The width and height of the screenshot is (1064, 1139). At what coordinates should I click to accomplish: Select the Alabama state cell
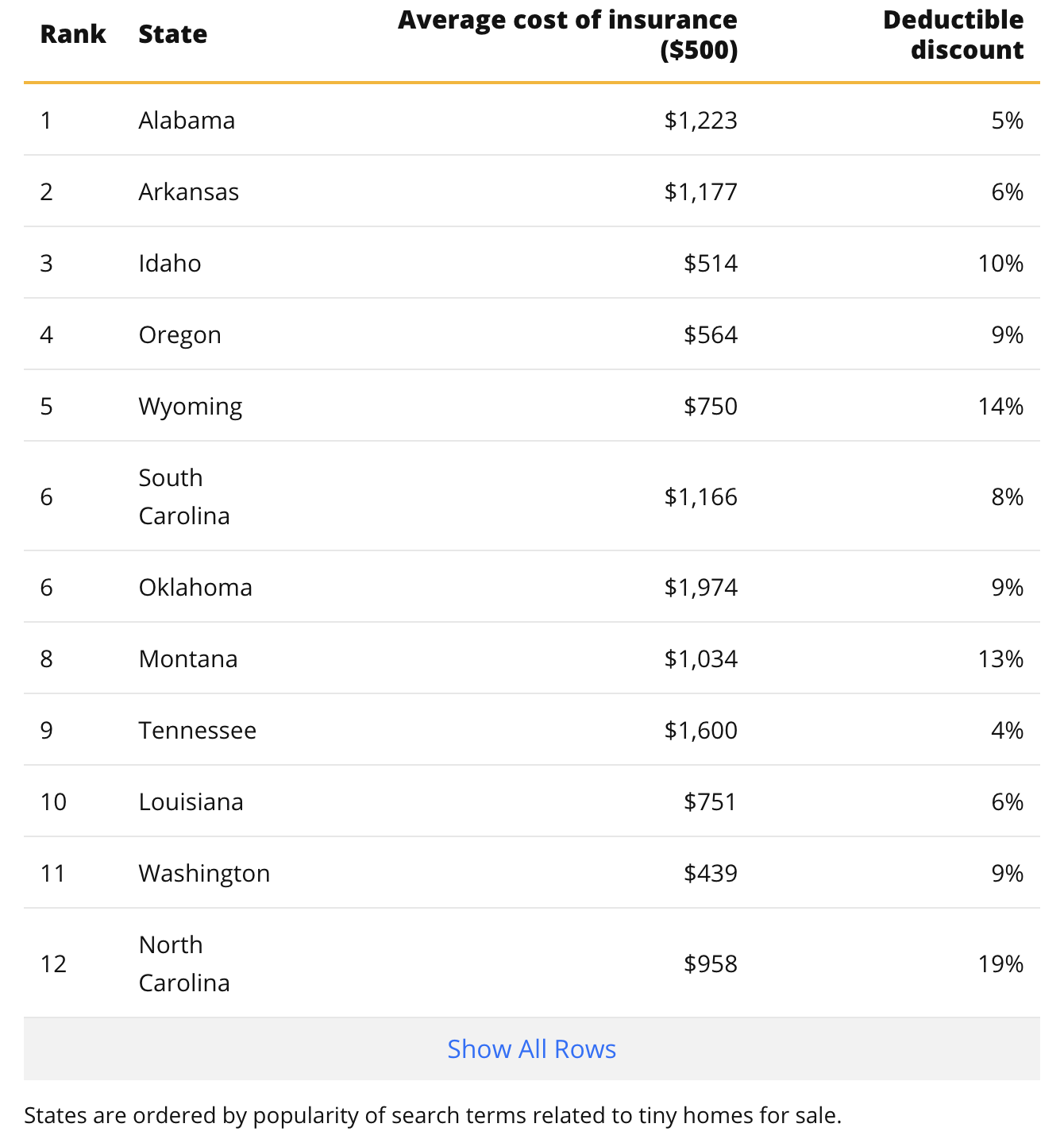(x=187, y=120)
